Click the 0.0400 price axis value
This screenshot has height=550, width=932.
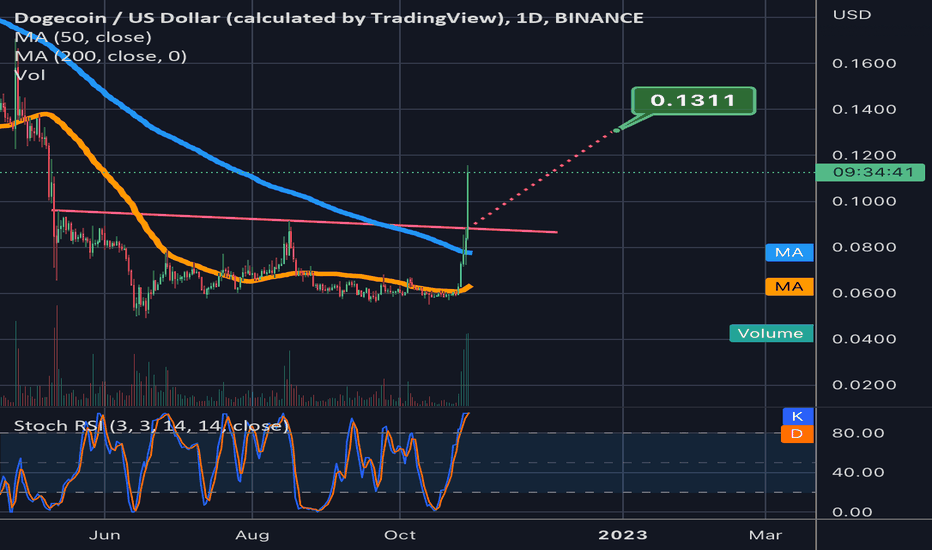[864, 339]
